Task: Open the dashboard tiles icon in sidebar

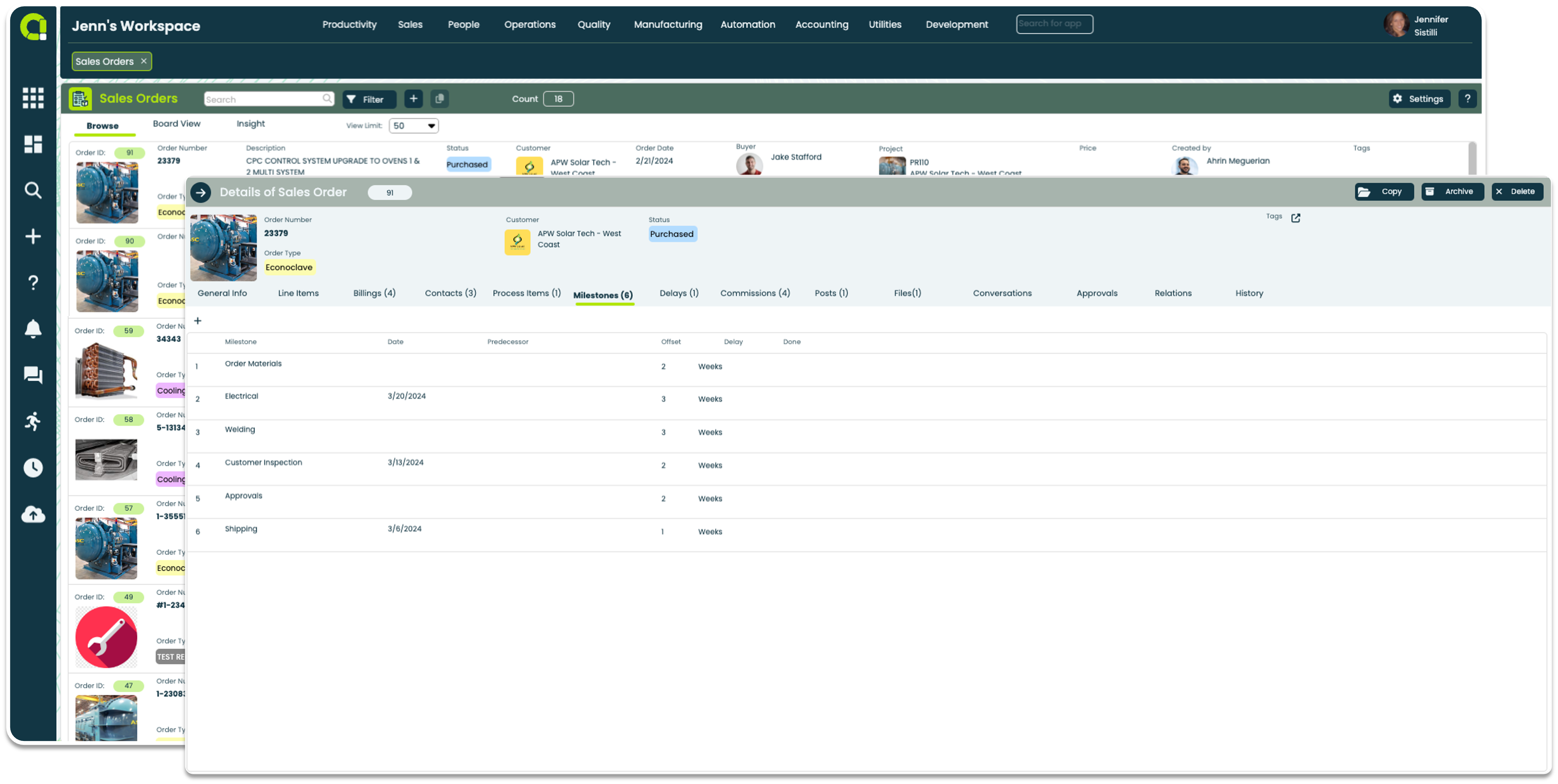Action: coord(33,144)
